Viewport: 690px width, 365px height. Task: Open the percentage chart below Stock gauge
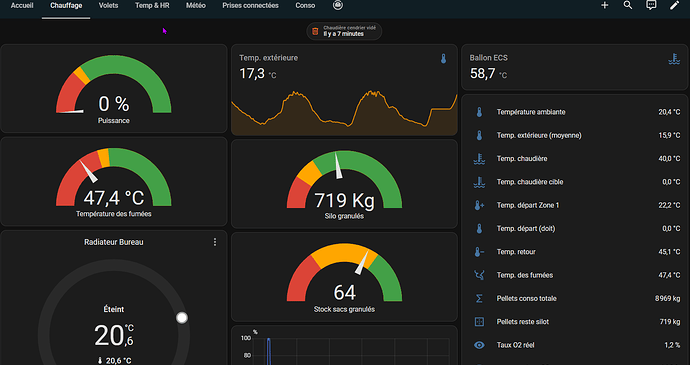(x=344, y=346)
